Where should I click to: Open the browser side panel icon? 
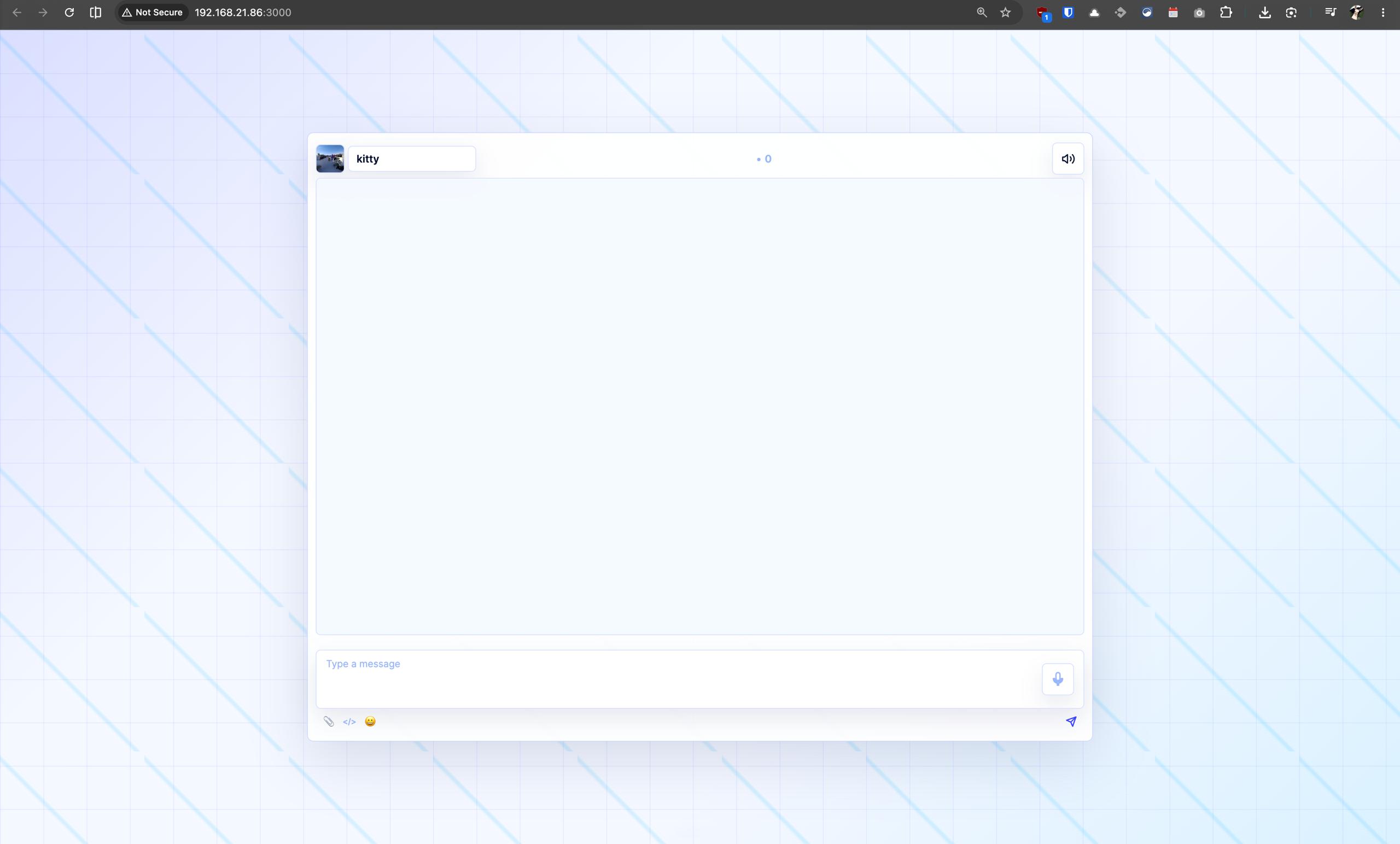96,13
